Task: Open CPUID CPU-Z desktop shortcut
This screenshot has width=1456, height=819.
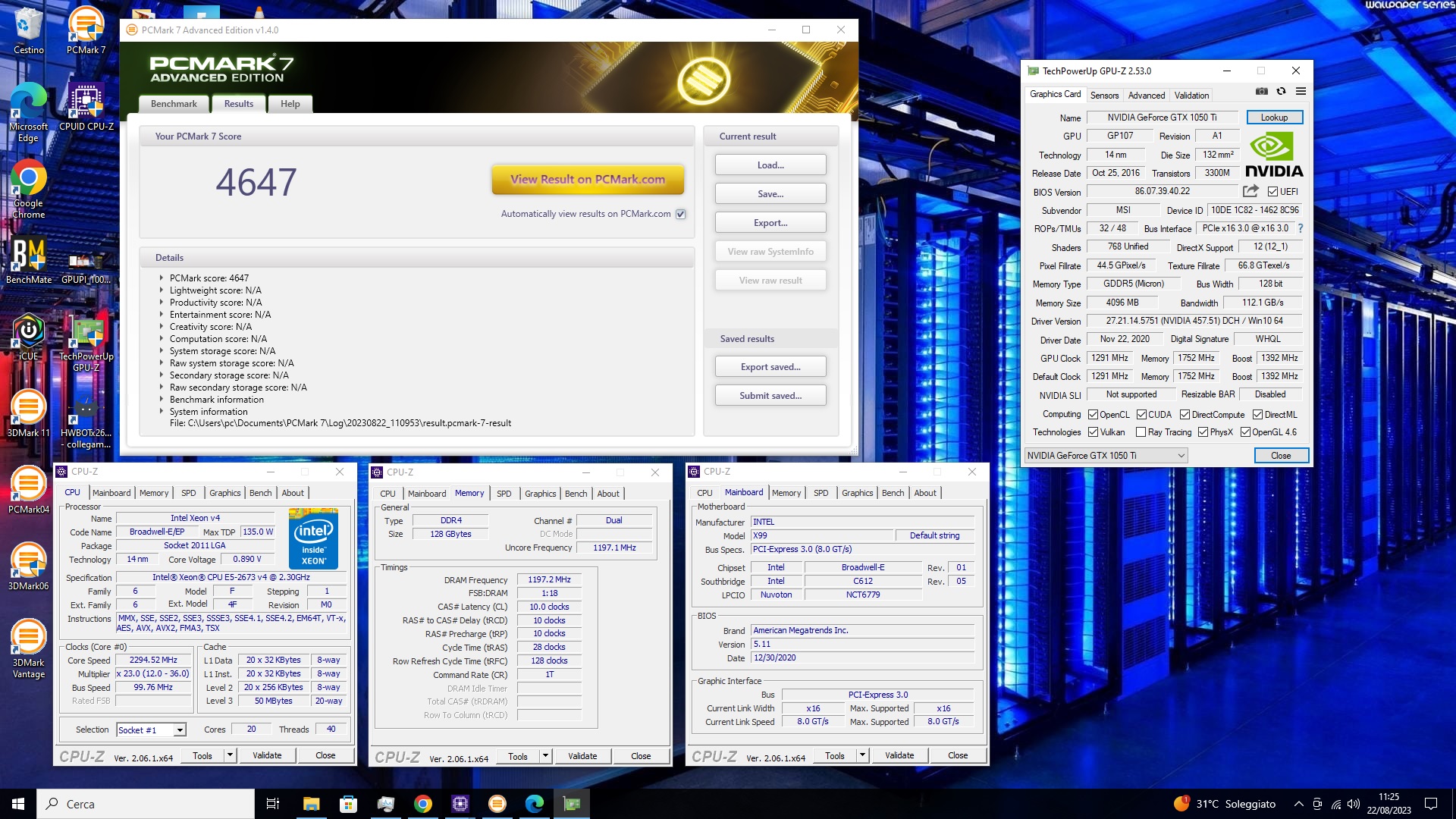Action: (86, 107)
